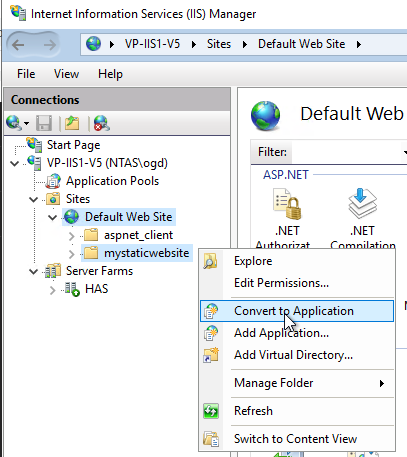This screenshot has height=457, width=407.
Task: Click the Start Page icon
Action: pos(34,144)
